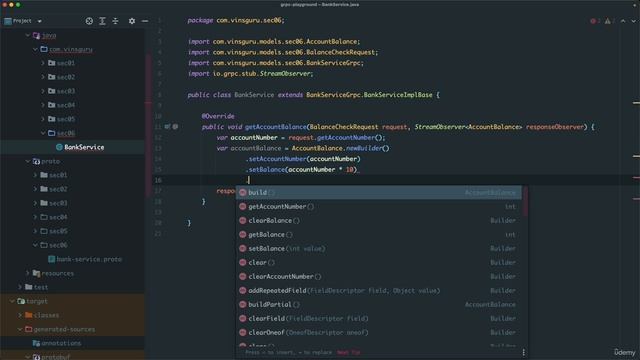Choose getAccountNumber() completion suggestion
This screenshot has width=640, height=360.
tap(378, 207)
